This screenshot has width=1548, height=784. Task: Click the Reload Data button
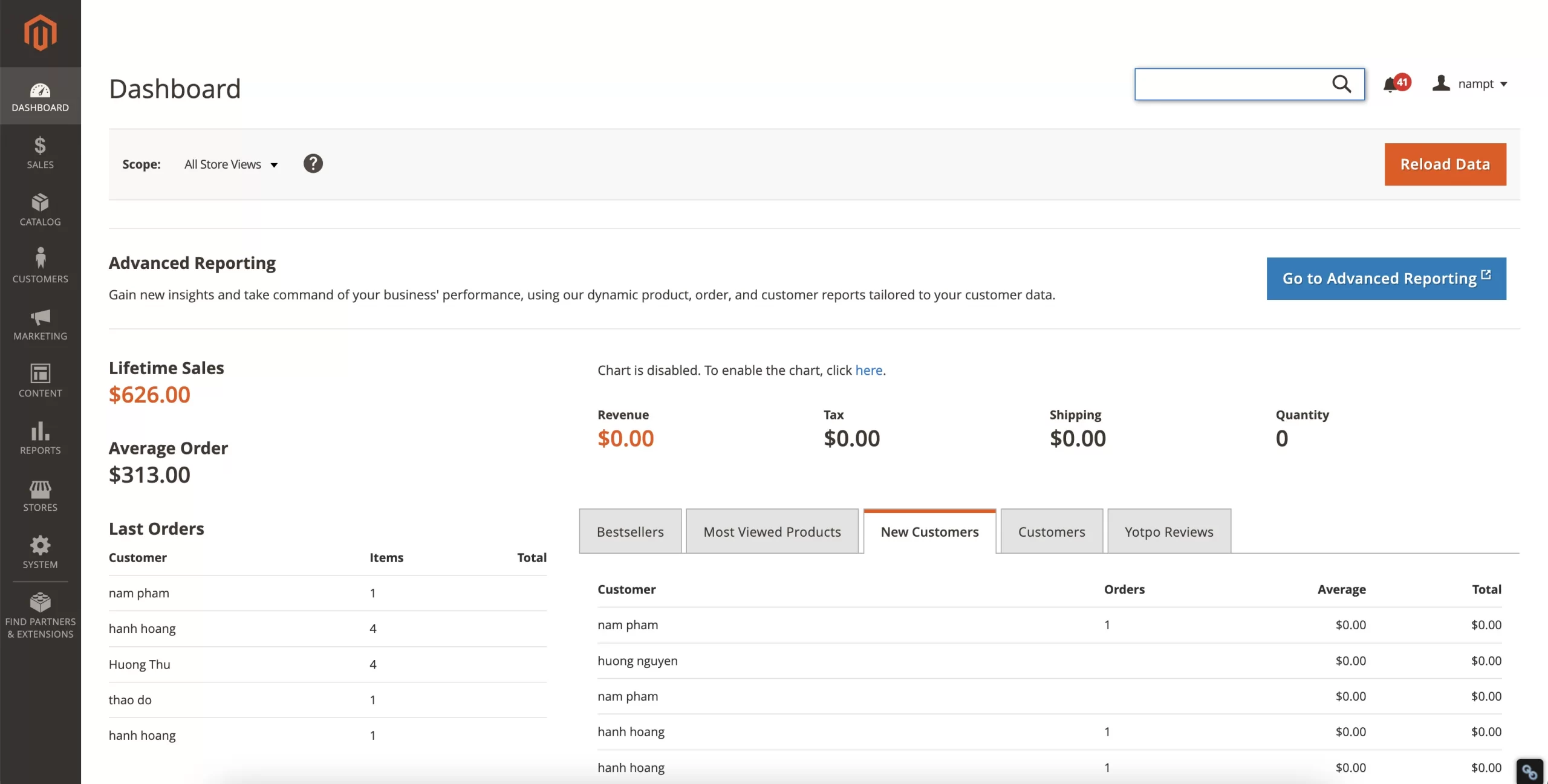[x=1445, y=164]
